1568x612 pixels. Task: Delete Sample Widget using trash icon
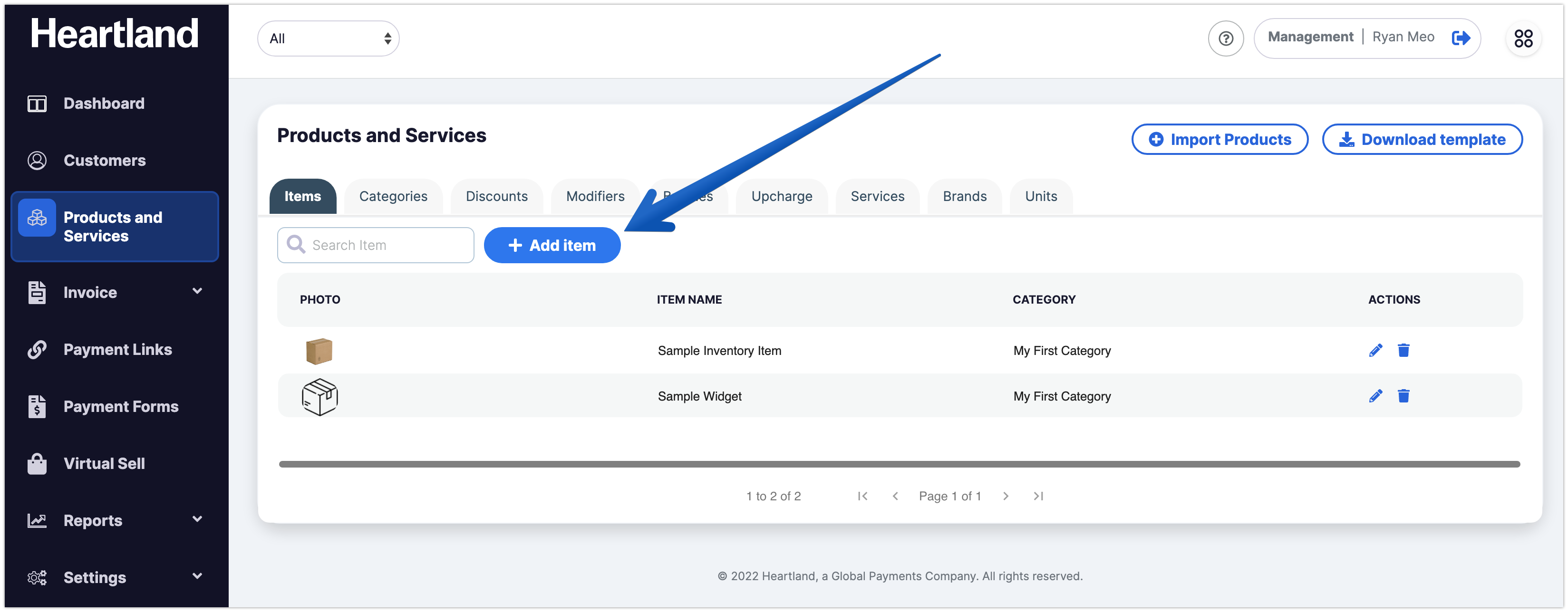(1403, 396)
